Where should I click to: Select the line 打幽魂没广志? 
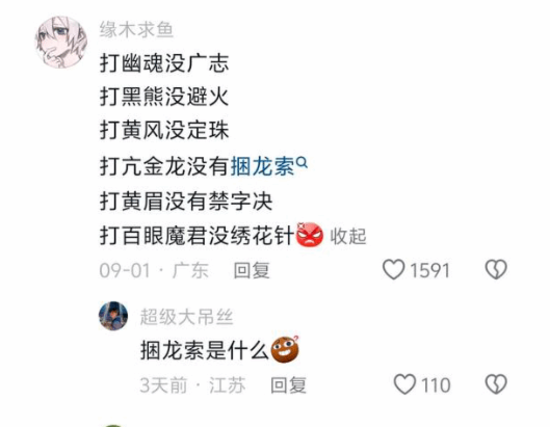pos(165,64)
